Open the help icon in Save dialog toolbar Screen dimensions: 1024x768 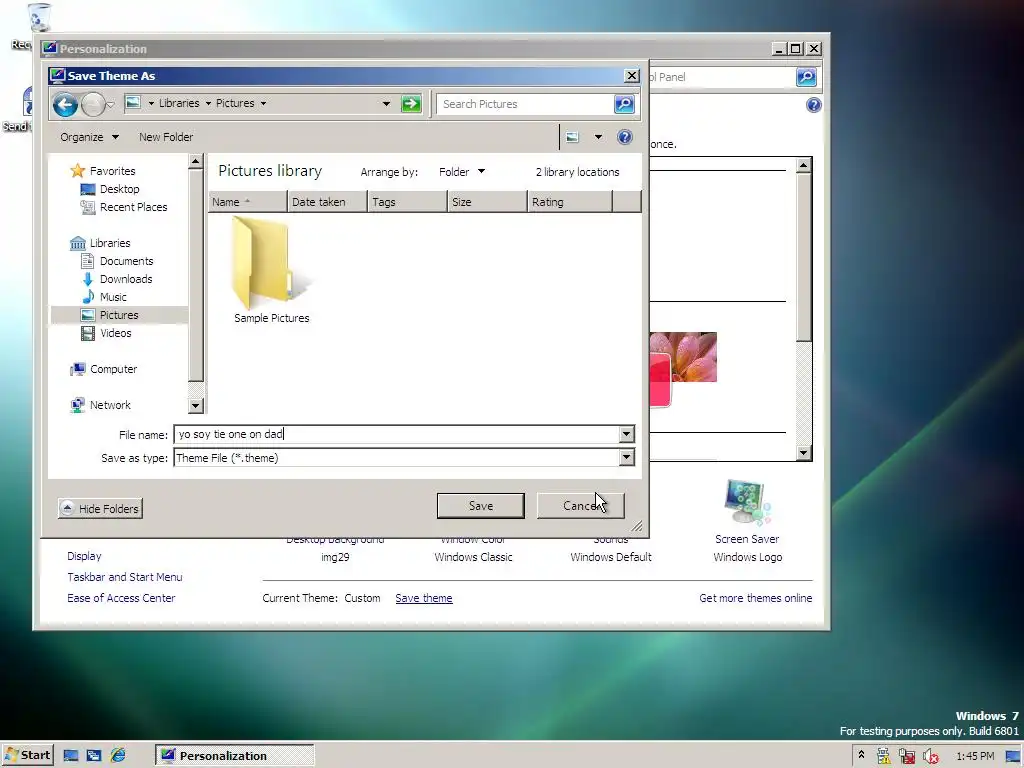(x=624, y=137)
